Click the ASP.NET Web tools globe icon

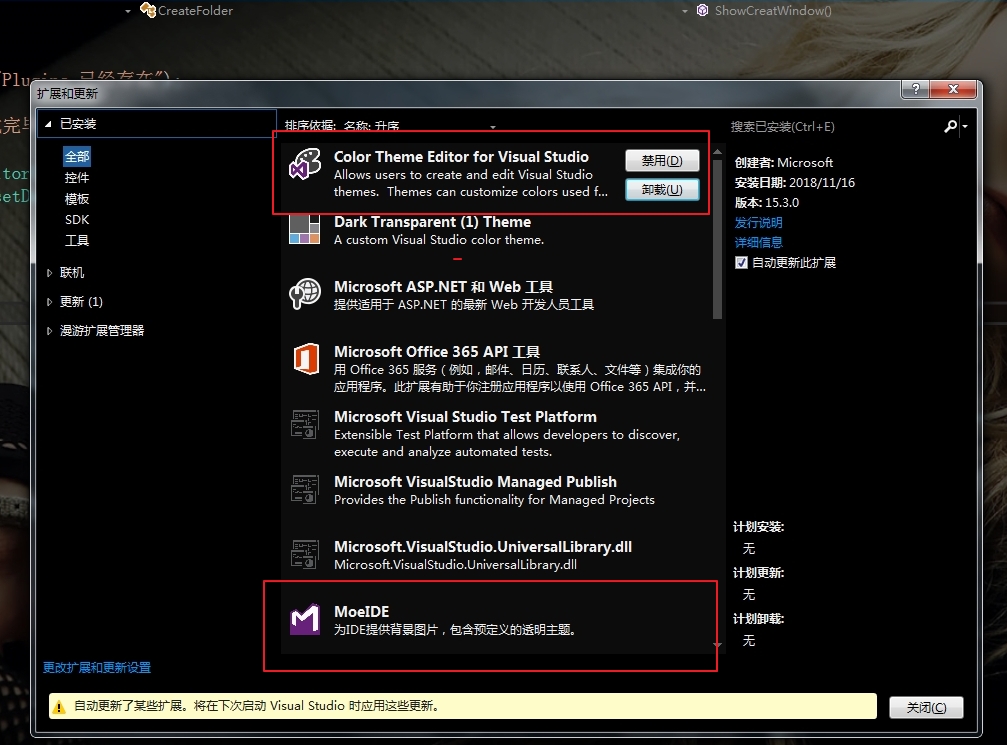click(x=304, y=294)
